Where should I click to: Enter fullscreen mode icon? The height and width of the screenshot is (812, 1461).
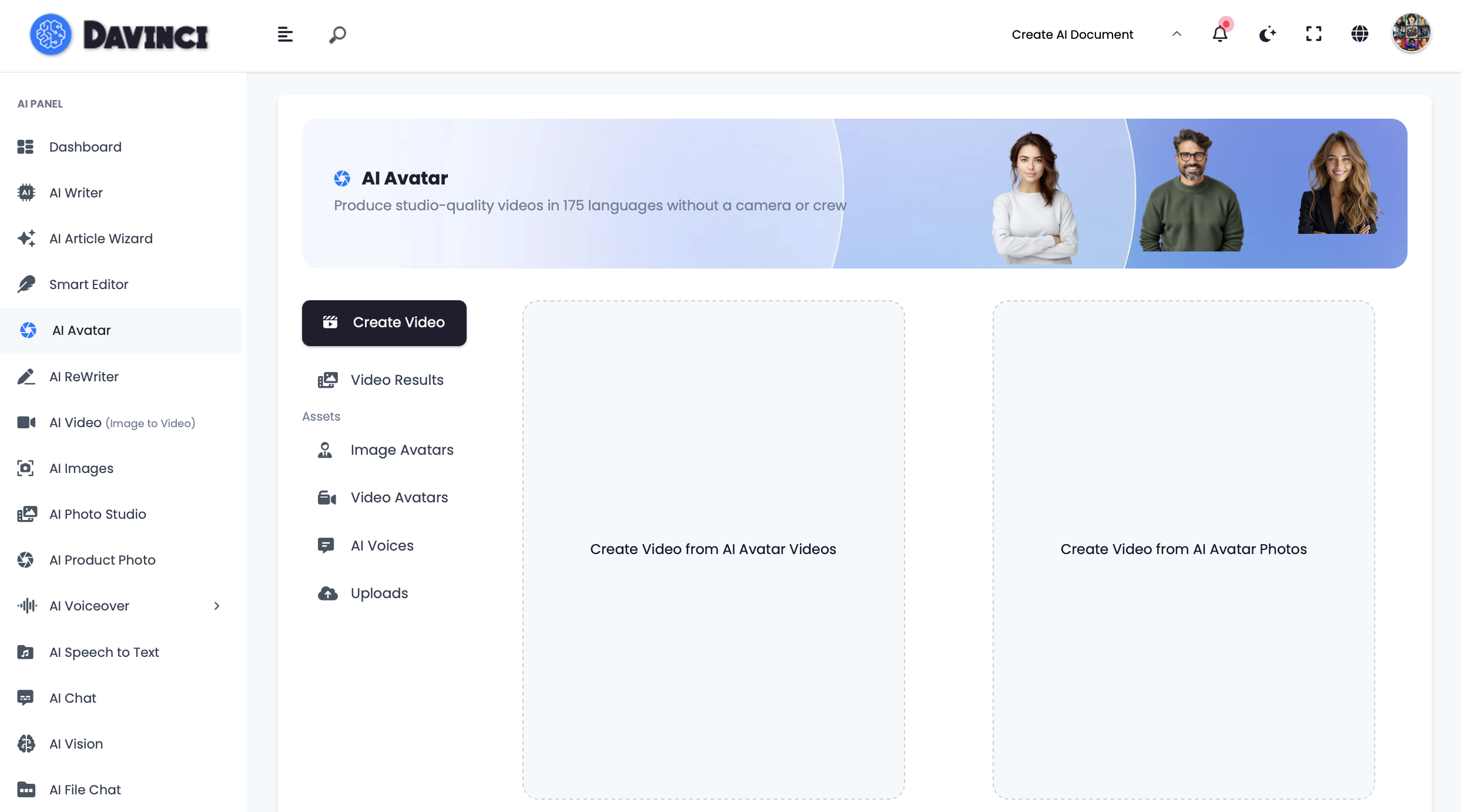click(x=1313, y=34)
